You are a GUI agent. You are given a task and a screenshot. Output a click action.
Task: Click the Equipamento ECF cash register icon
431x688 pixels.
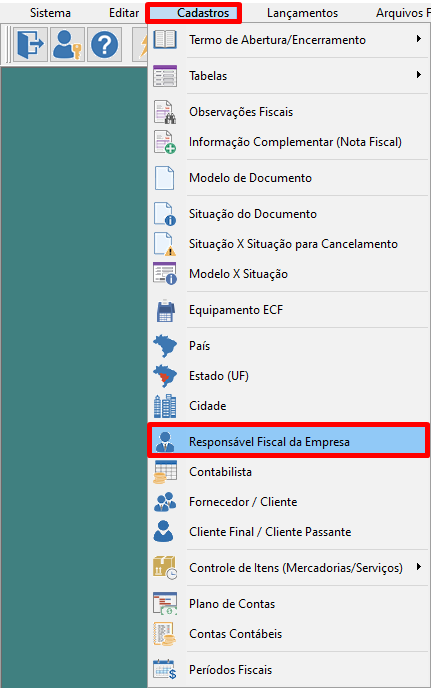point(165,310)
